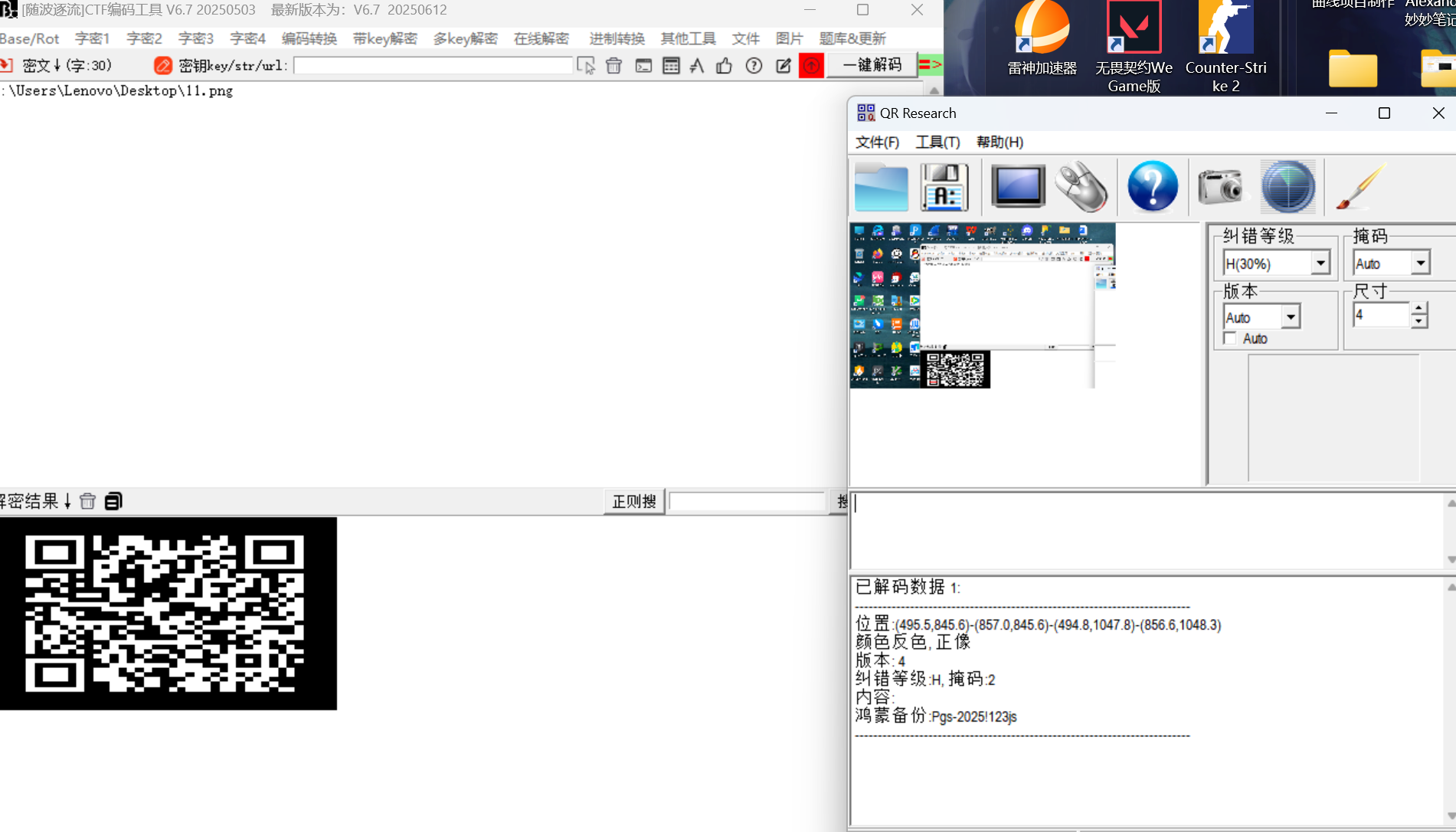1456x832 pixels.
Task: Open the yellow desktop folder beside Counter-Strike 2
Action: 1353,69
